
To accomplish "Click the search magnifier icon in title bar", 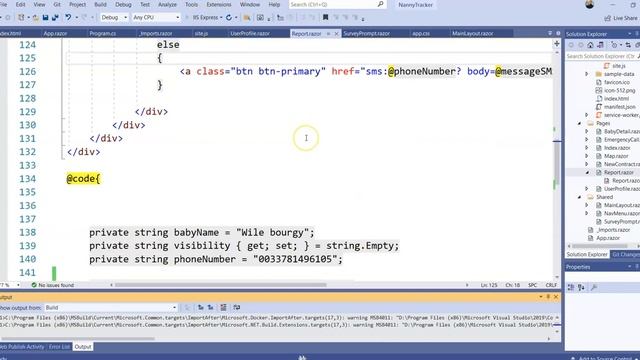I will [x=380, y=4].
